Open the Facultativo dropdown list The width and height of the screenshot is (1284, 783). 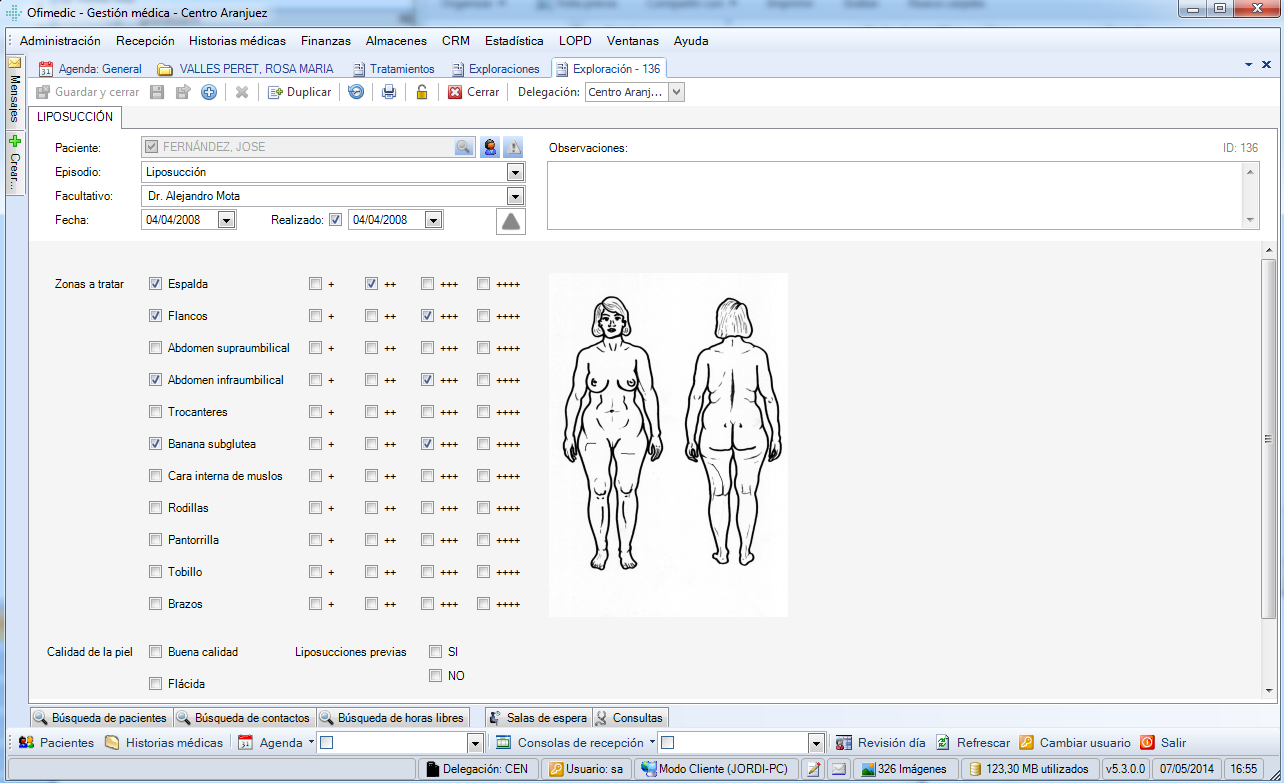point(515,196)
